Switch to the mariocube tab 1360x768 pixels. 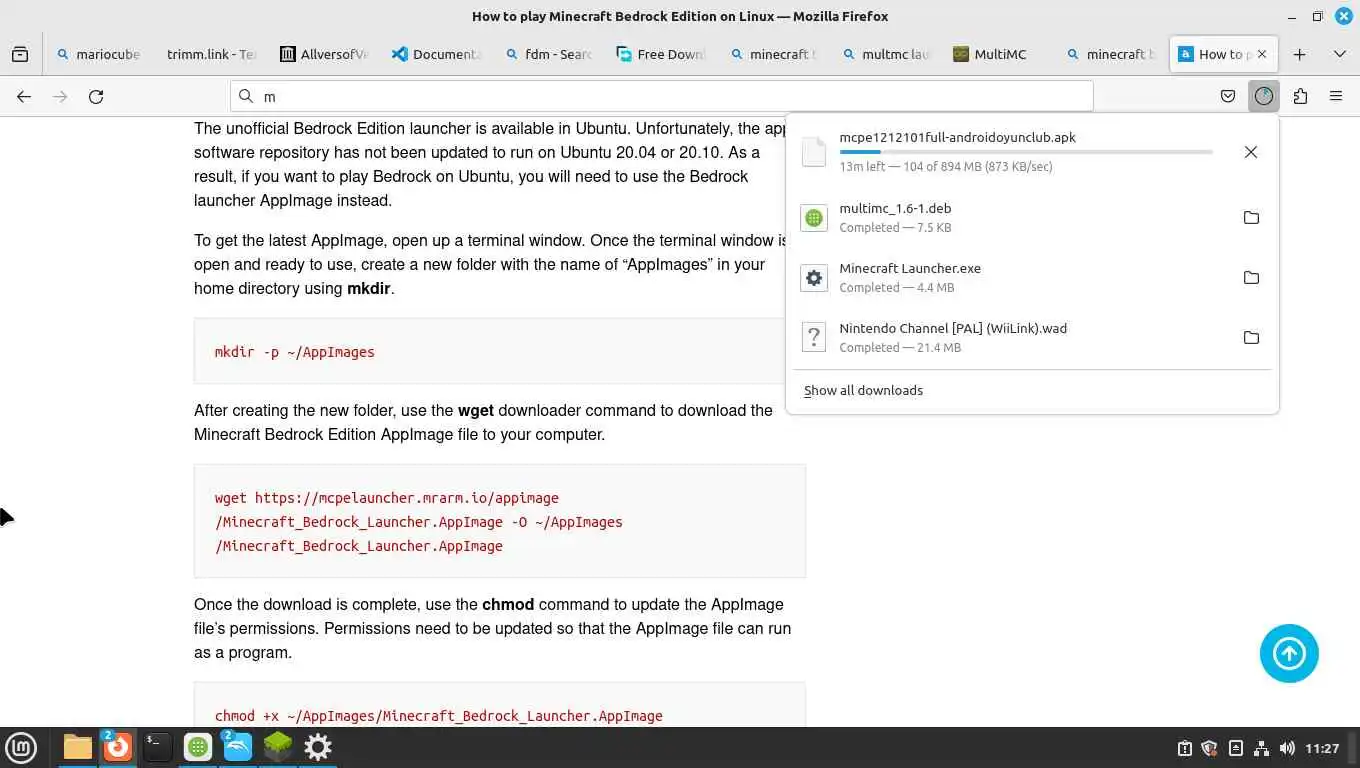[x=98, y=54]
